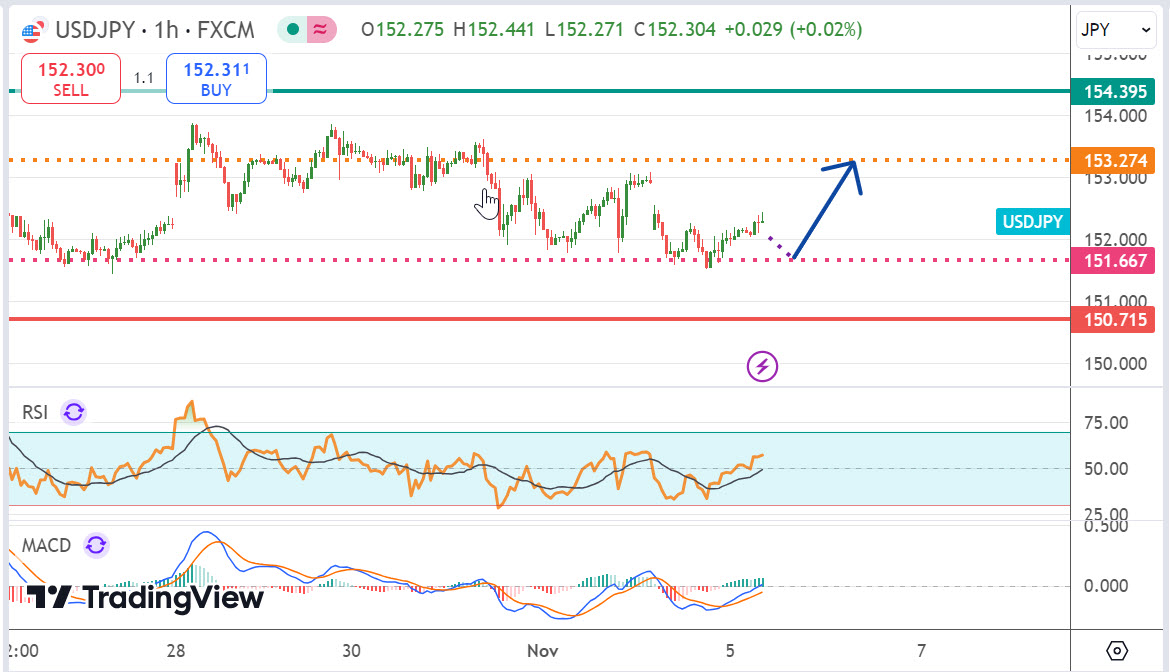The height and width of the screenshot is (672, 1170).
Task: Click the pink approximate-data wave icon
Action: [x=320, y=30]
